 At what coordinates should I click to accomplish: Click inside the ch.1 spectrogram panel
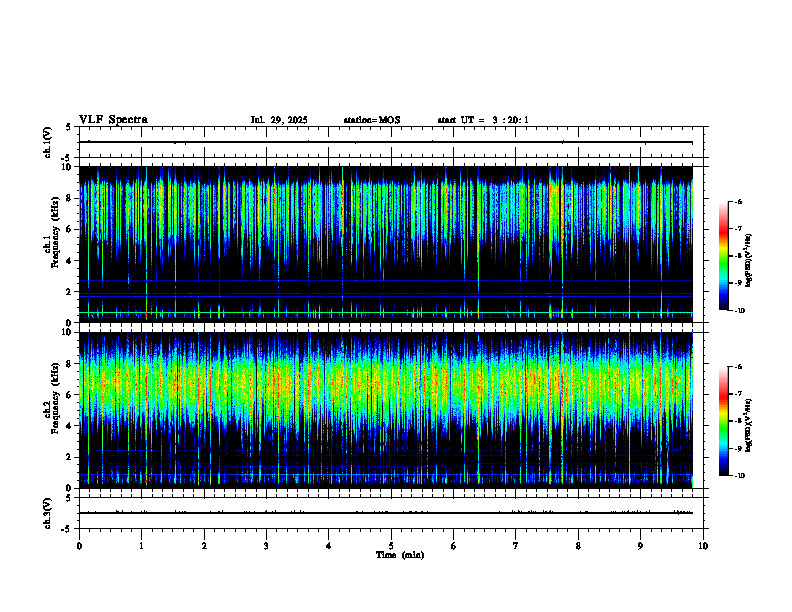[x=385, y=244]
